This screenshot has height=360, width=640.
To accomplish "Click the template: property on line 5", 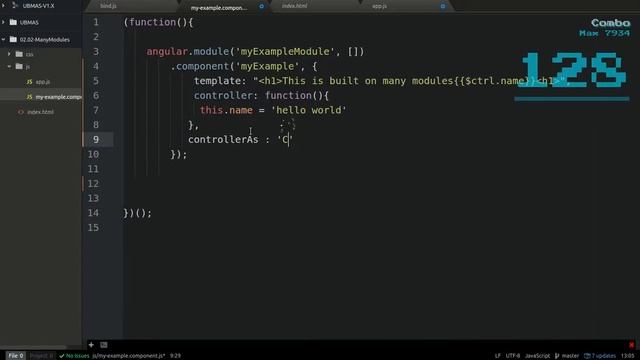I will 220,81.
